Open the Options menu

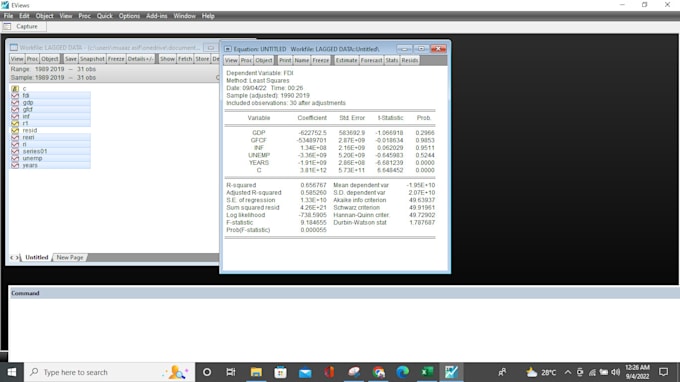[129, 16]
